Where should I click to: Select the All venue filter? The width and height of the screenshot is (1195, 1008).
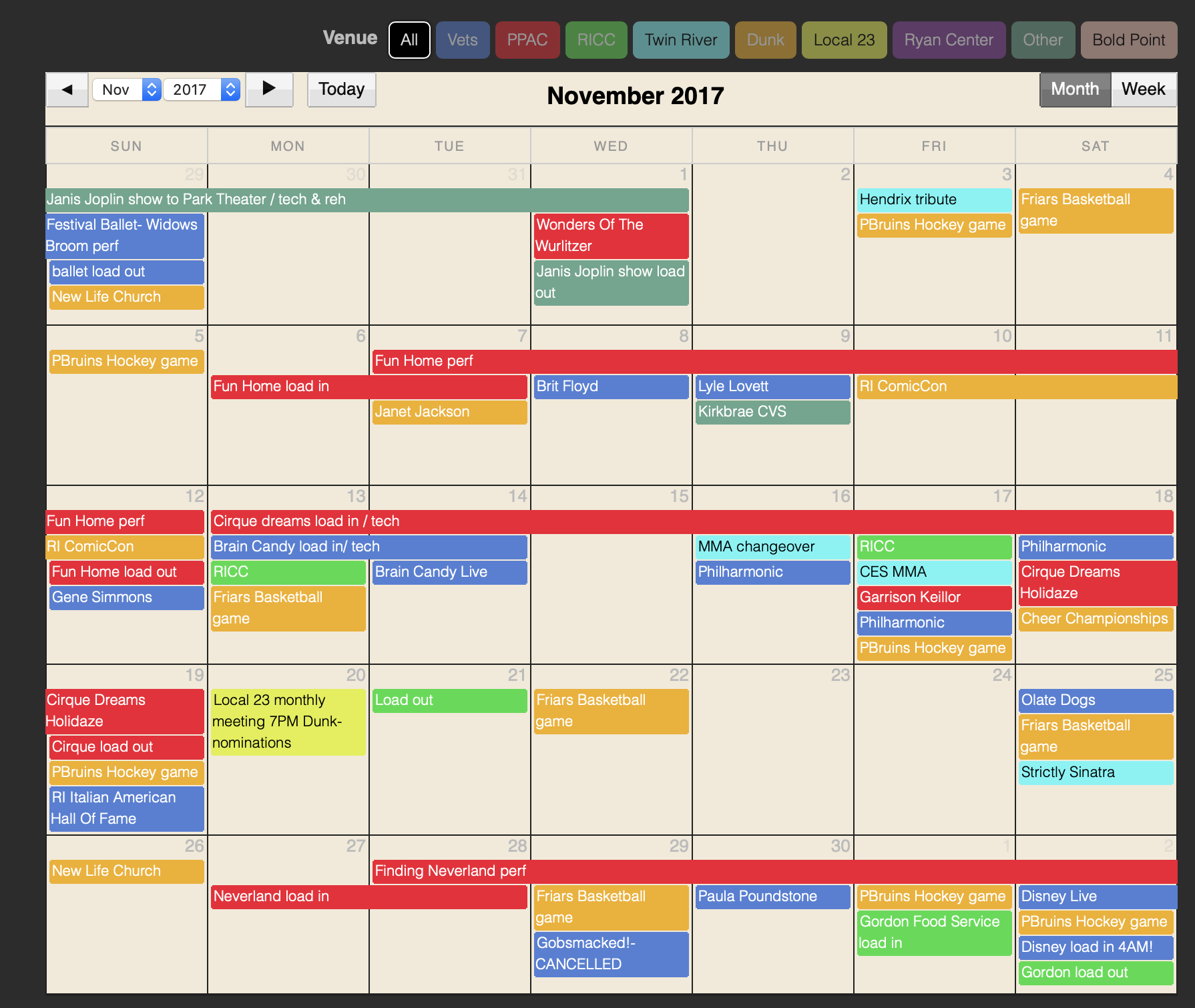coord(409,40)
